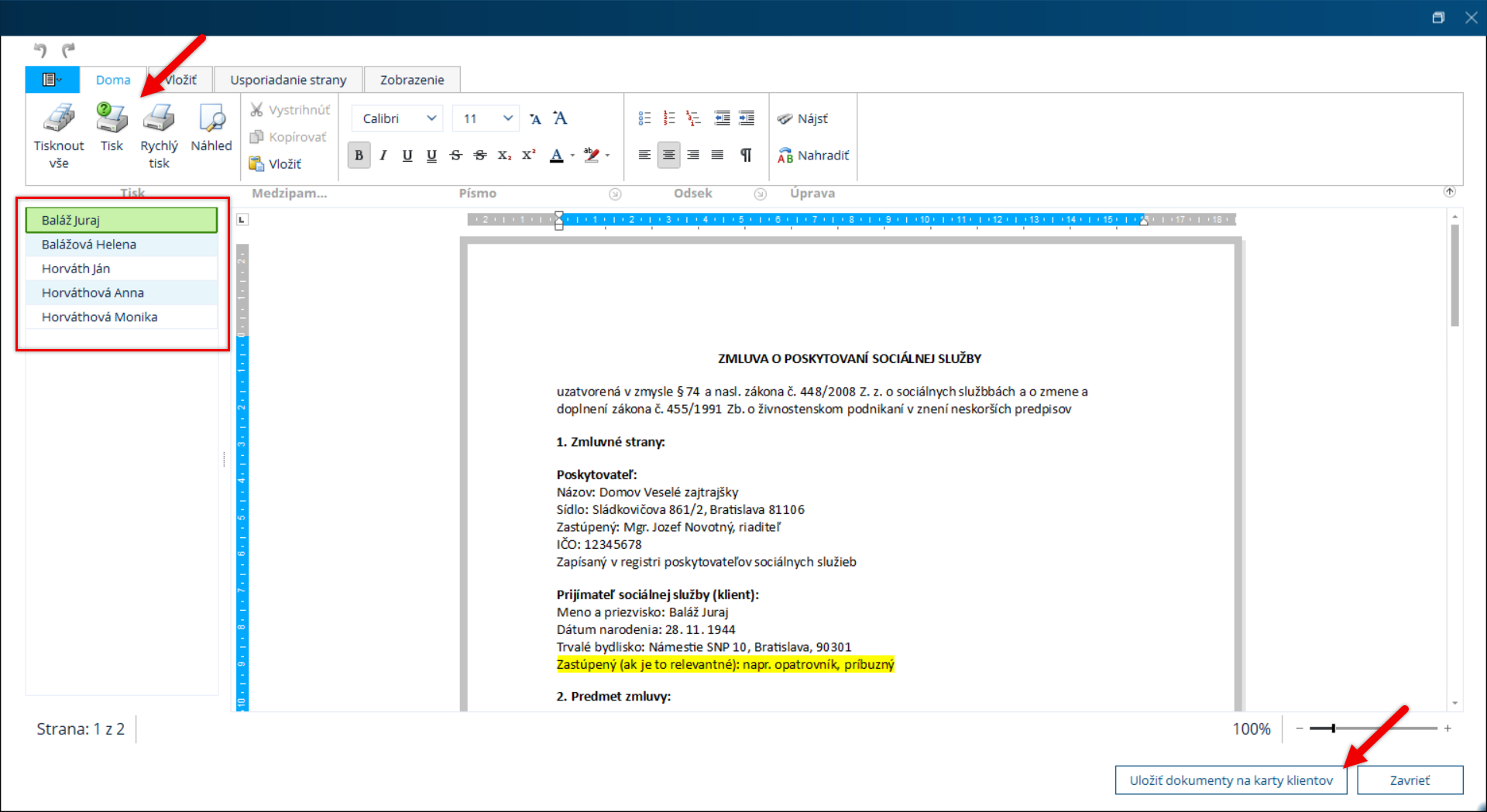Click the vertical document scrollbar
1487x812 pixels.
pyautogui.click(x=1454, y=275)
